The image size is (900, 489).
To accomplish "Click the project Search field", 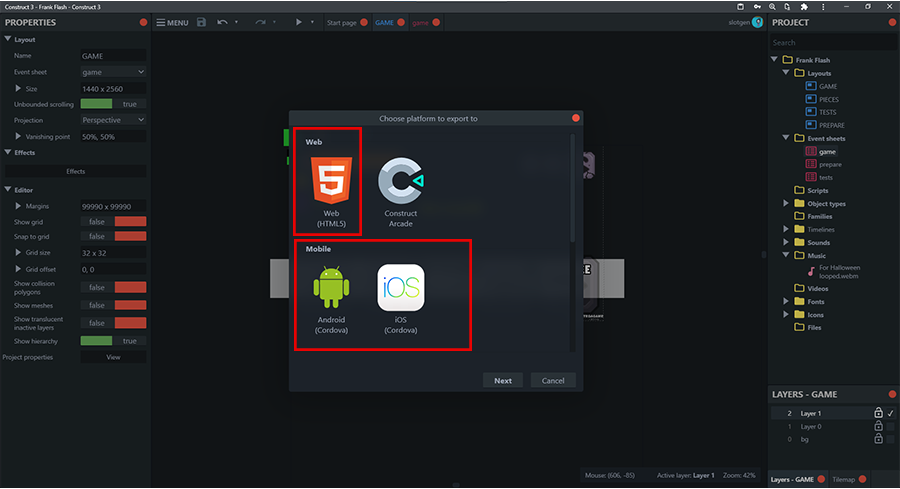I will click(832, 42).
